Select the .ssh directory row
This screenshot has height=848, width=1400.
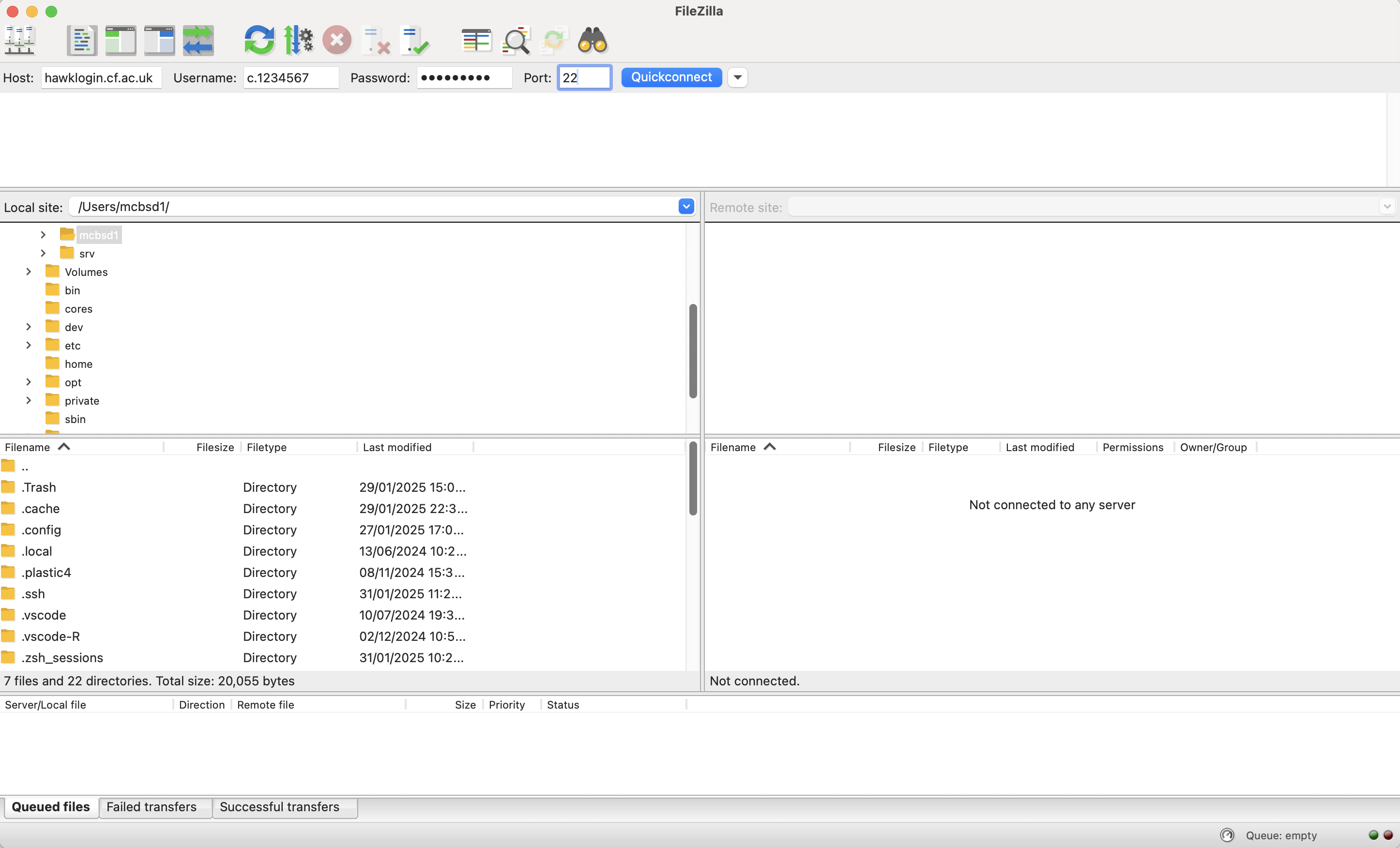pos(342,593)
